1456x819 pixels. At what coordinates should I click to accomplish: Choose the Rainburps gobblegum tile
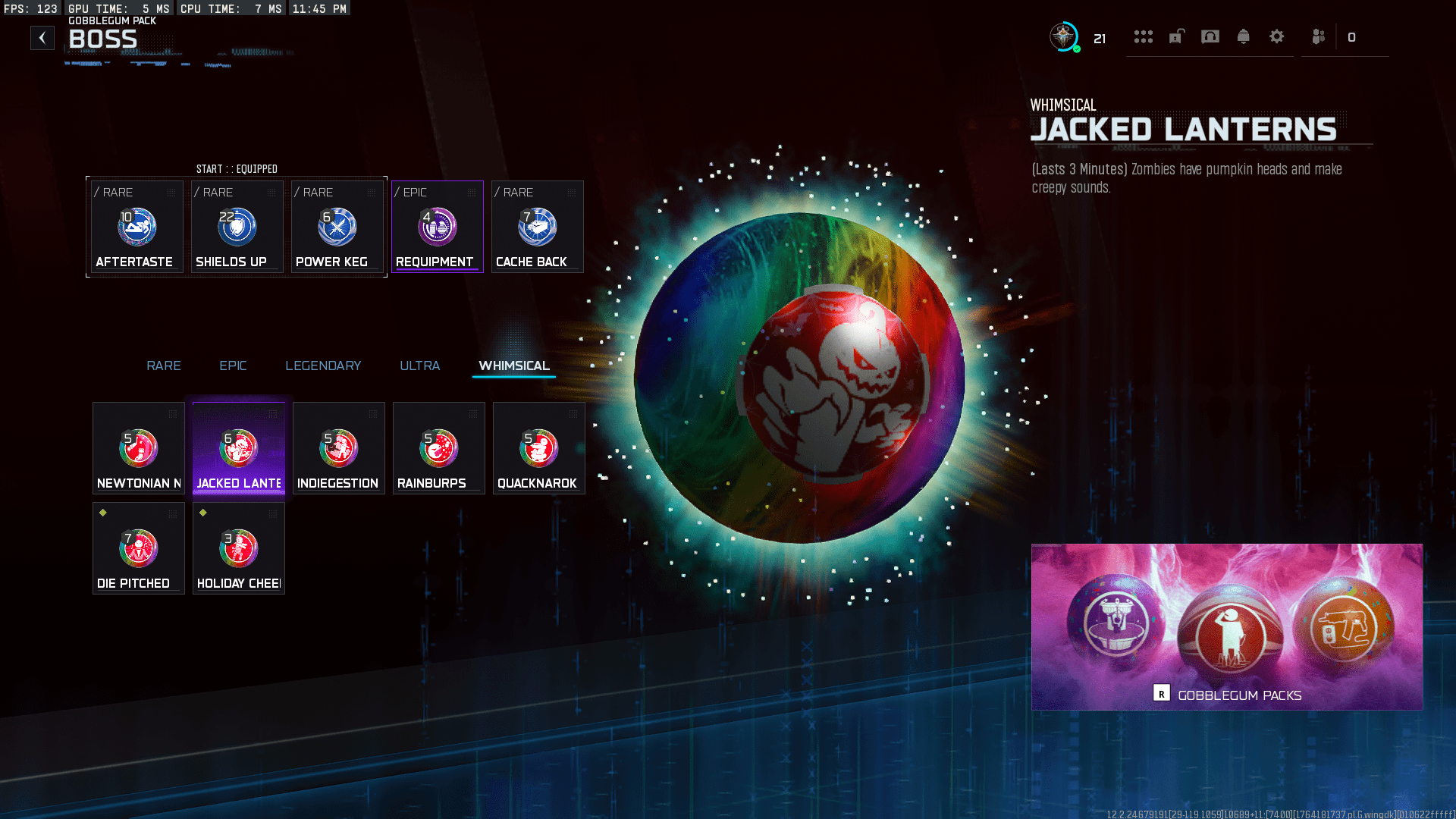439,448
